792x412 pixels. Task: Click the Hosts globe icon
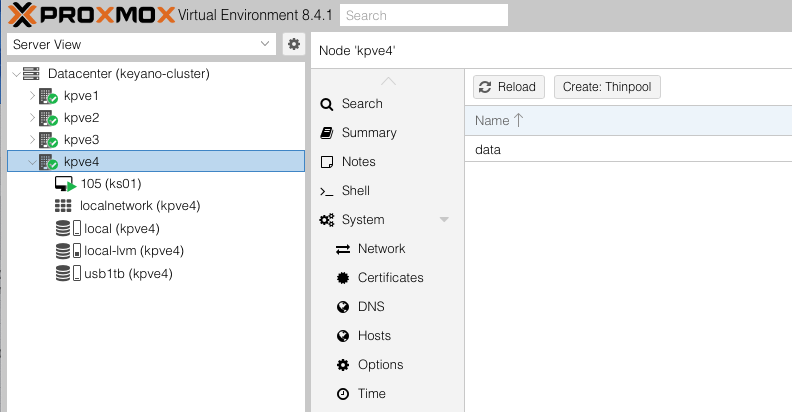click(343, 336)
